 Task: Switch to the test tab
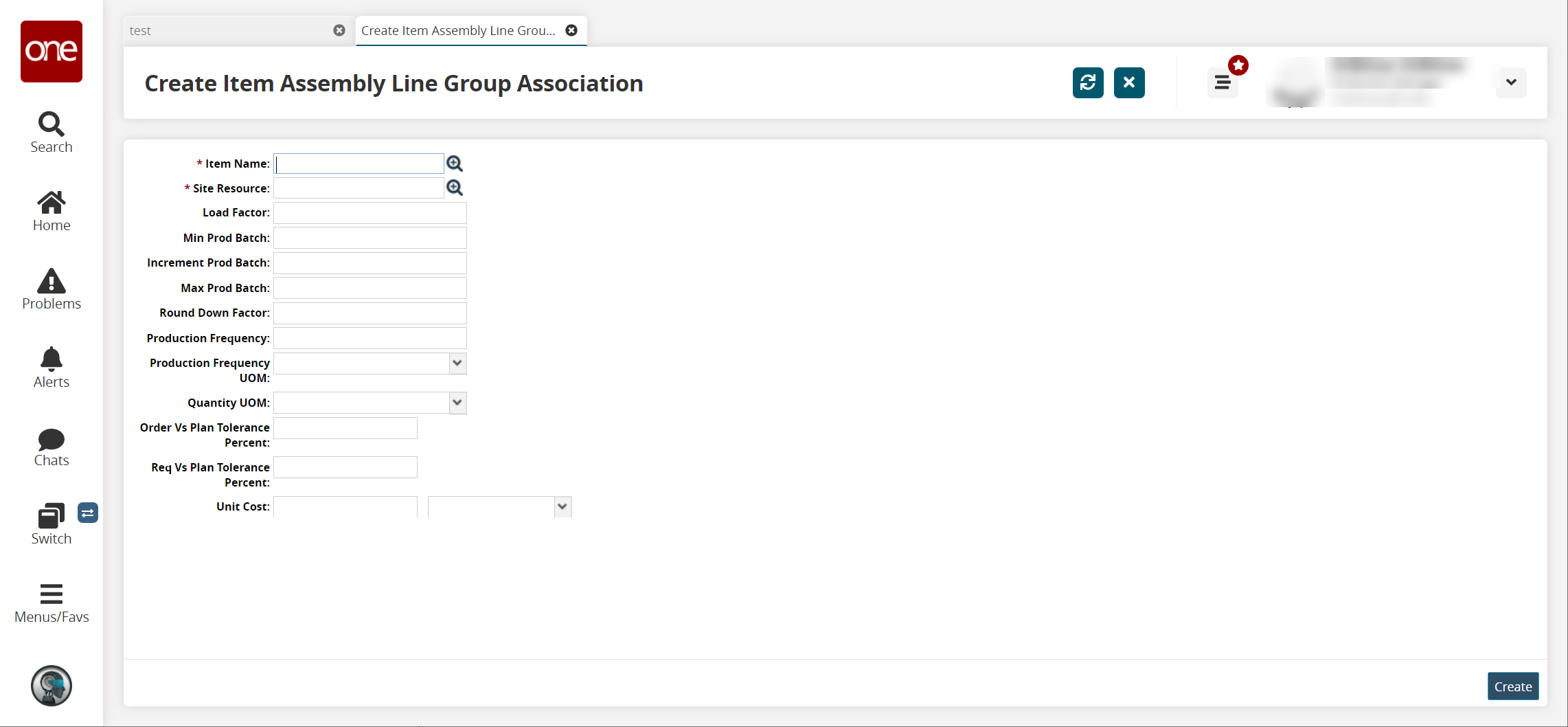pos(227,31)
